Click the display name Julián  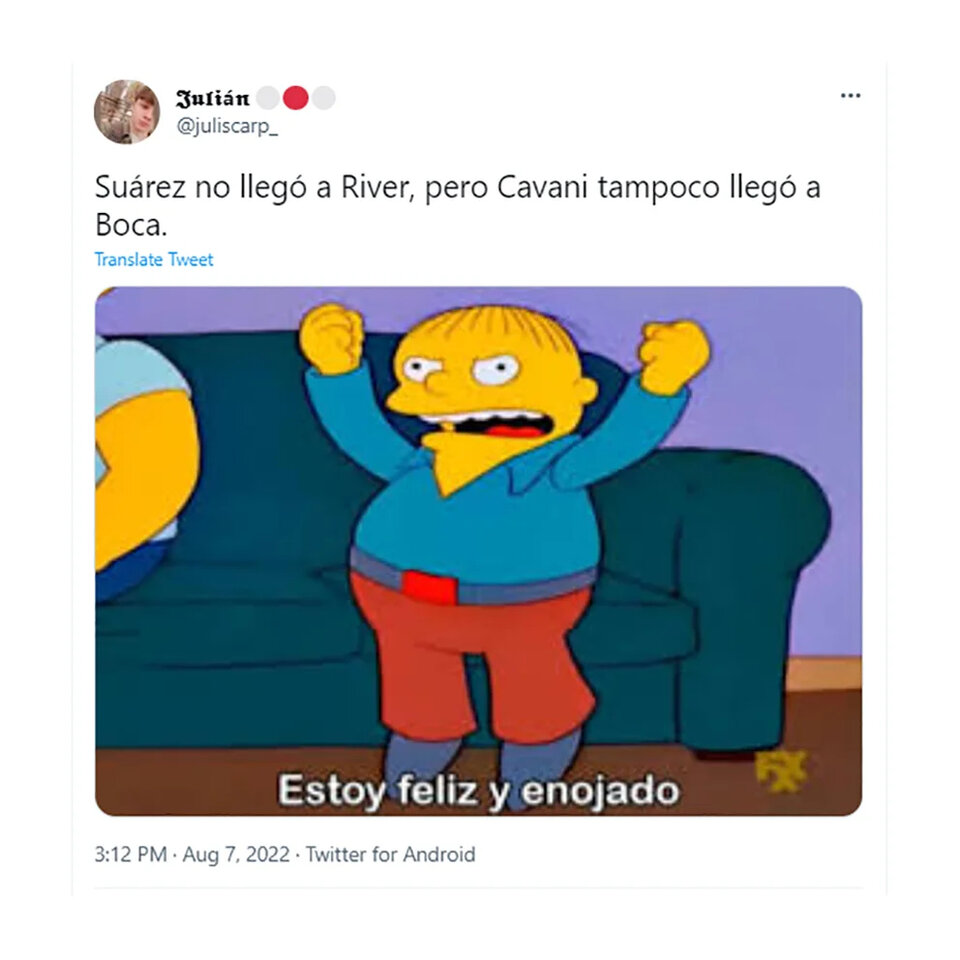point(212,98)
